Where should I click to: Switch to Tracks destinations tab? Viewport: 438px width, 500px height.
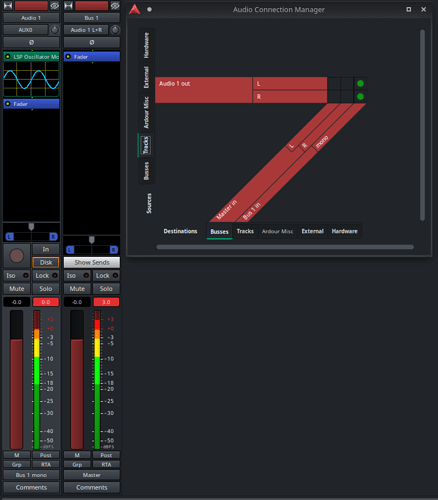point(245,231)
